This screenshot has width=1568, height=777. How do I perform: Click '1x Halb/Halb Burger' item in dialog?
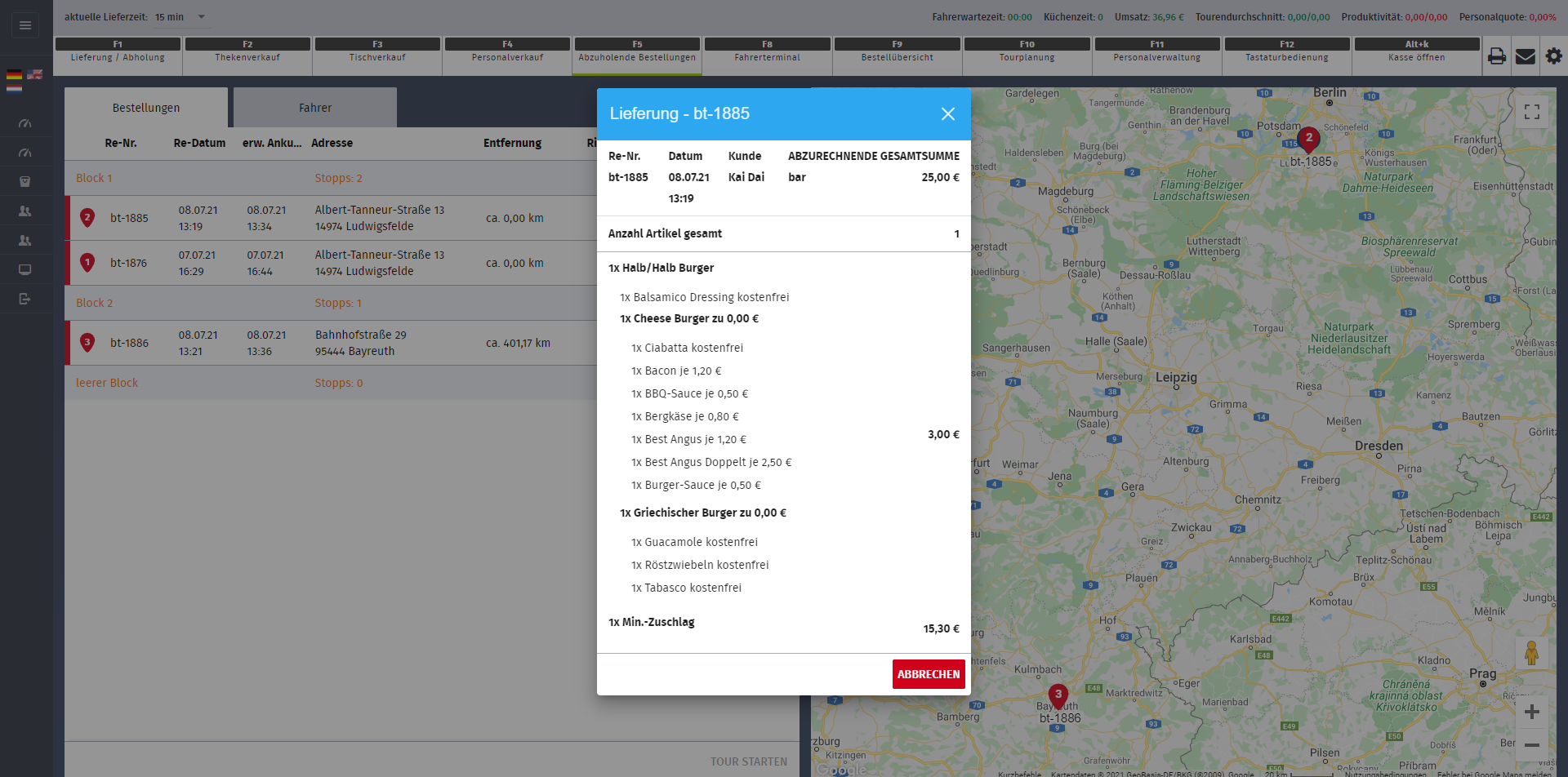pos(661,268)
